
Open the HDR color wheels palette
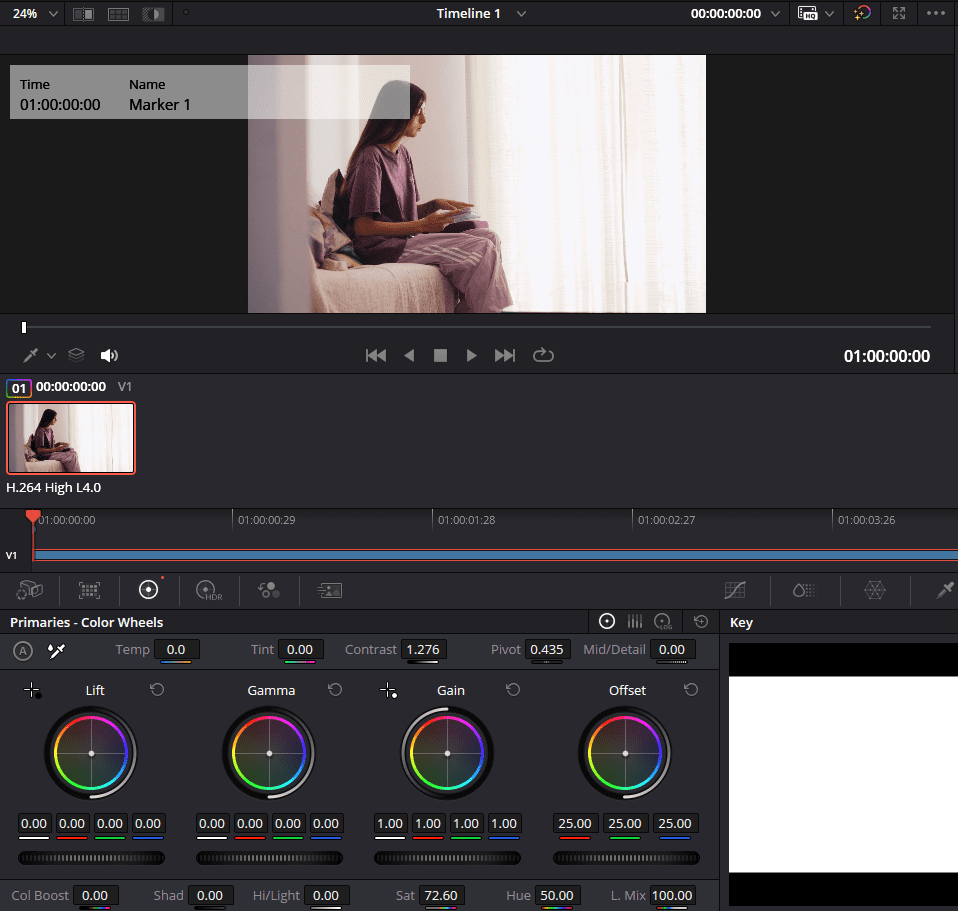(208, 591)
